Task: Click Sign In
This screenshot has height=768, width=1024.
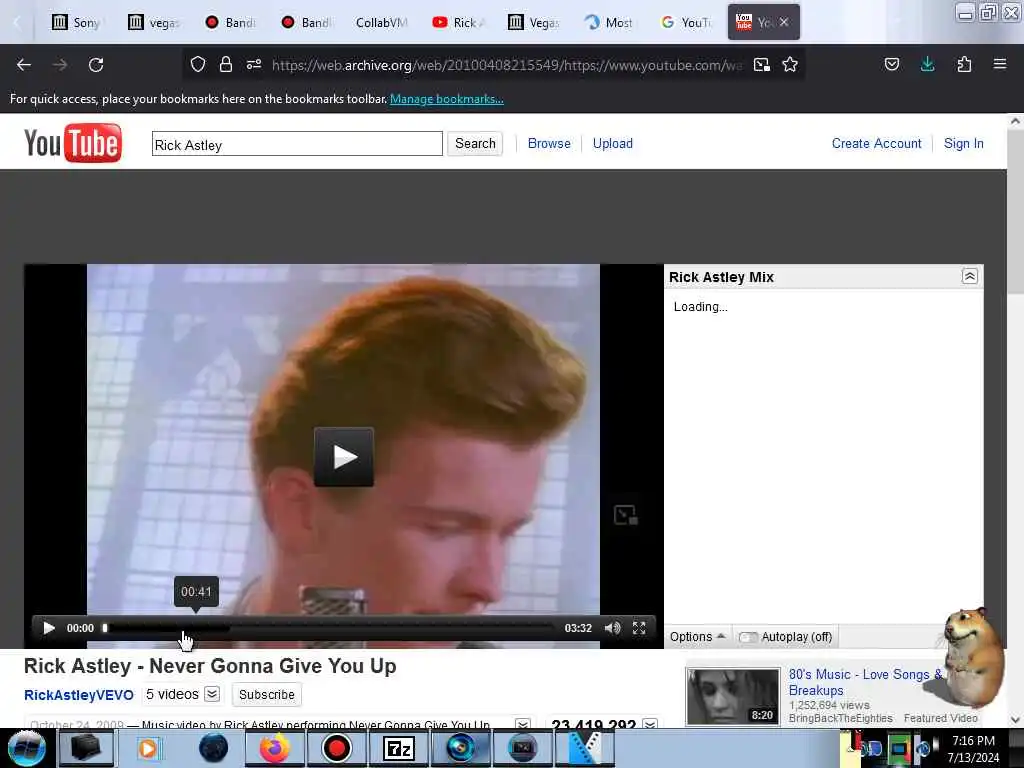Action: point(963,144)
